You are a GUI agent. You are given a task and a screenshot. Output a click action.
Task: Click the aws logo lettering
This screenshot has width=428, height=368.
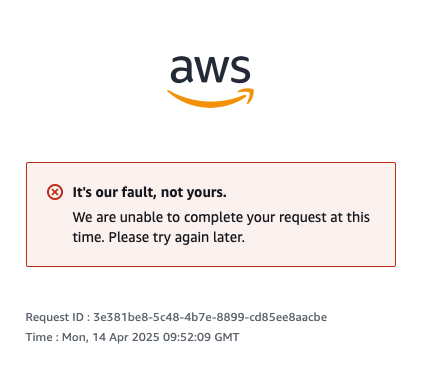point(210,69)
